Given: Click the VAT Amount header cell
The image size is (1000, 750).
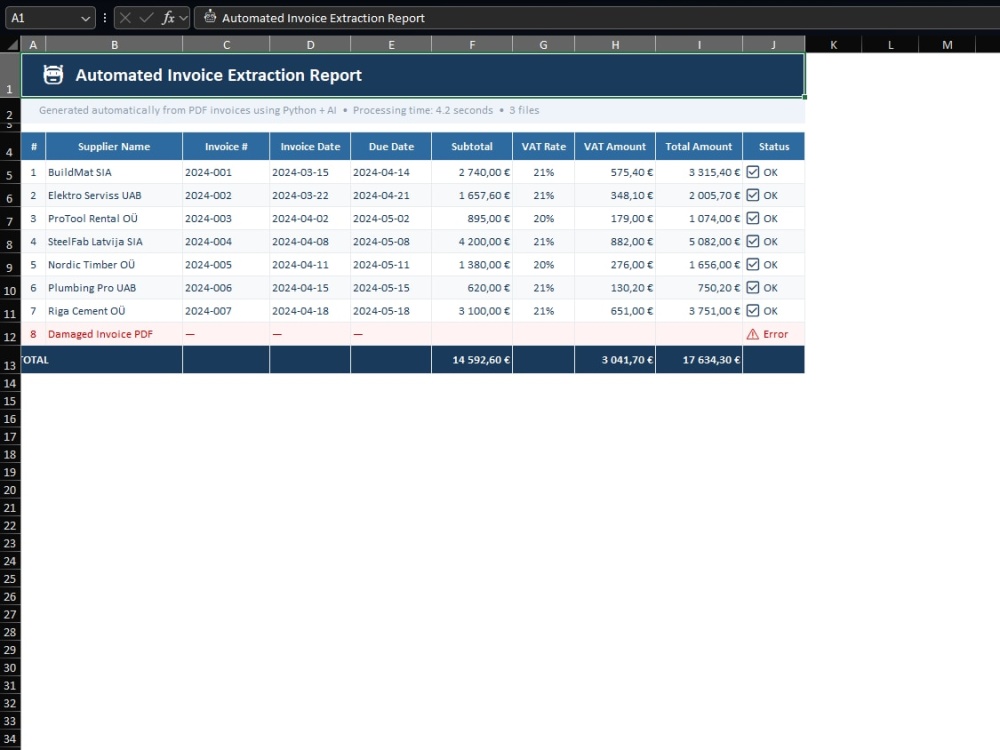Looking at the screenshot, I should click(615, 146).
